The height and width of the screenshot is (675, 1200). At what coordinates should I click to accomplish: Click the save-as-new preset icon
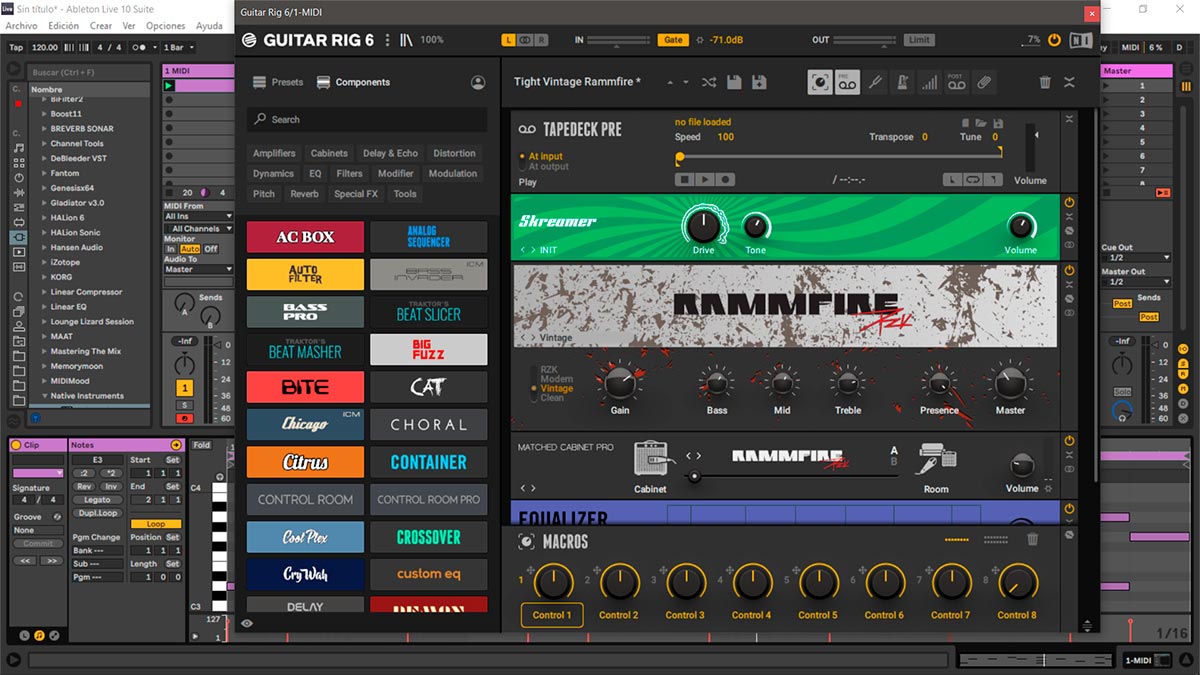click(759, 82)
